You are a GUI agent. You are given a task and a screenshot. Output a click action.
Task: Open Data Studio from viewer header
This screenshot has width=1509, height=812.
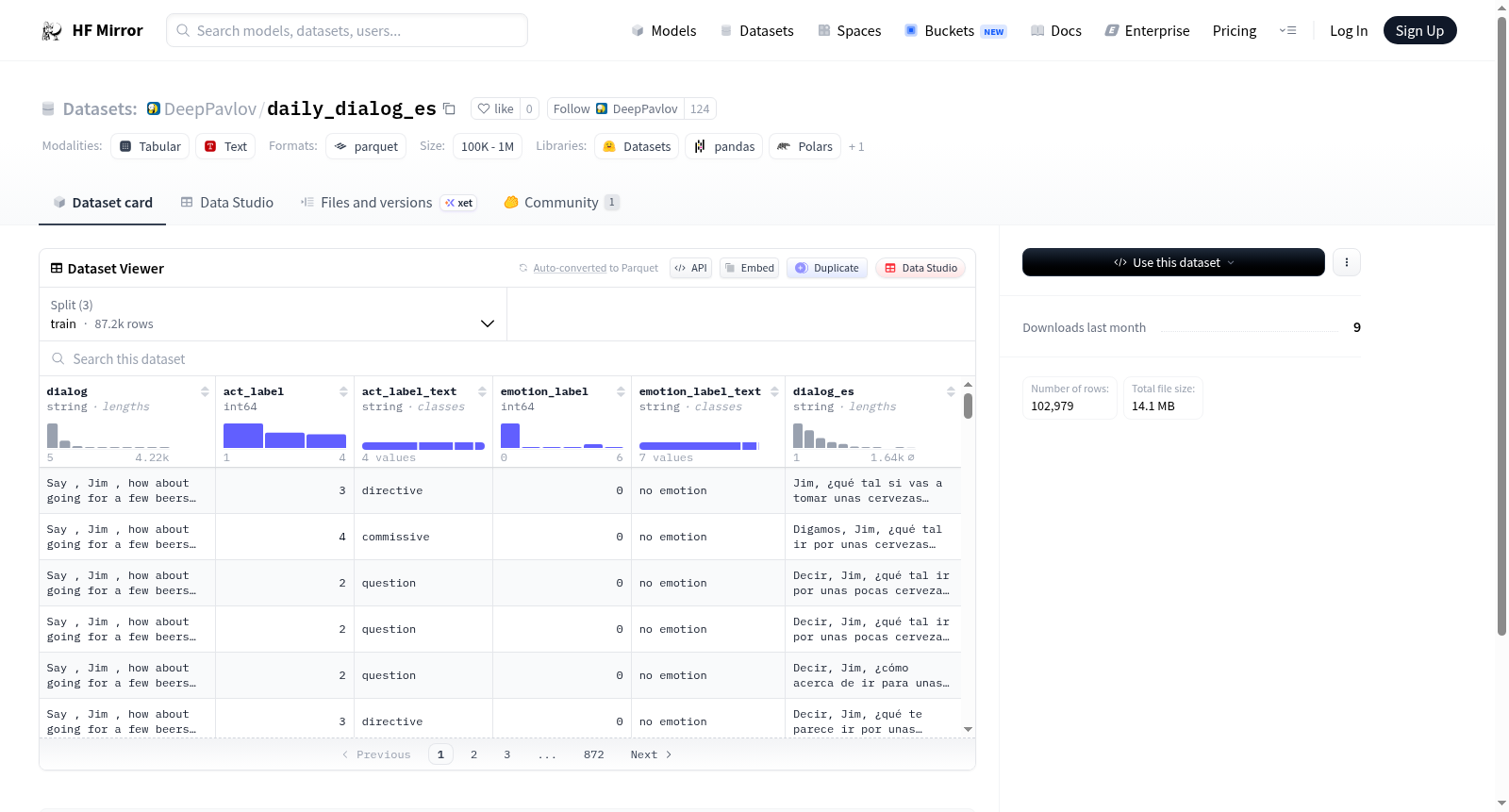pyautogui.click(x=920, y=268)
